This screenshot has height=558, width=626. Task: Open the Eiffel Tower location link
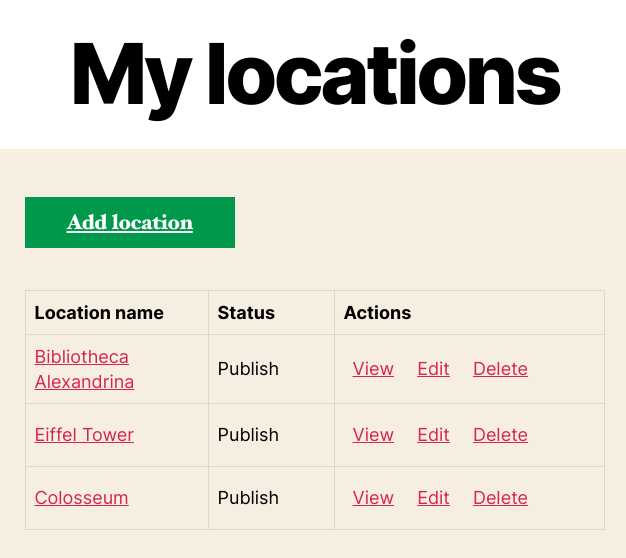tap(84, 435)
